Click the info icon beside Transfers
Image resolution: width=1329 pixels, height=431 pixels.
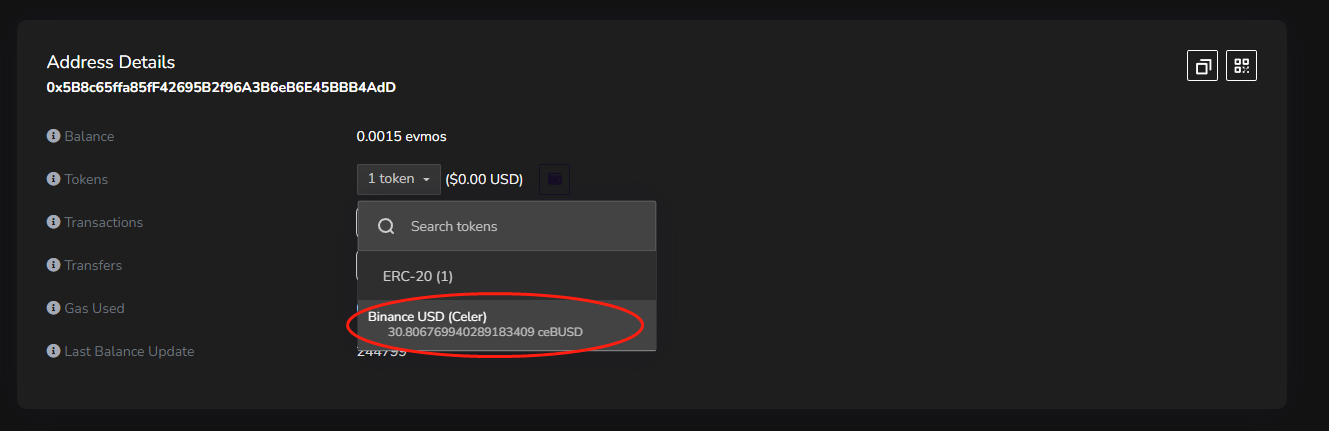[x=53, y=265]
